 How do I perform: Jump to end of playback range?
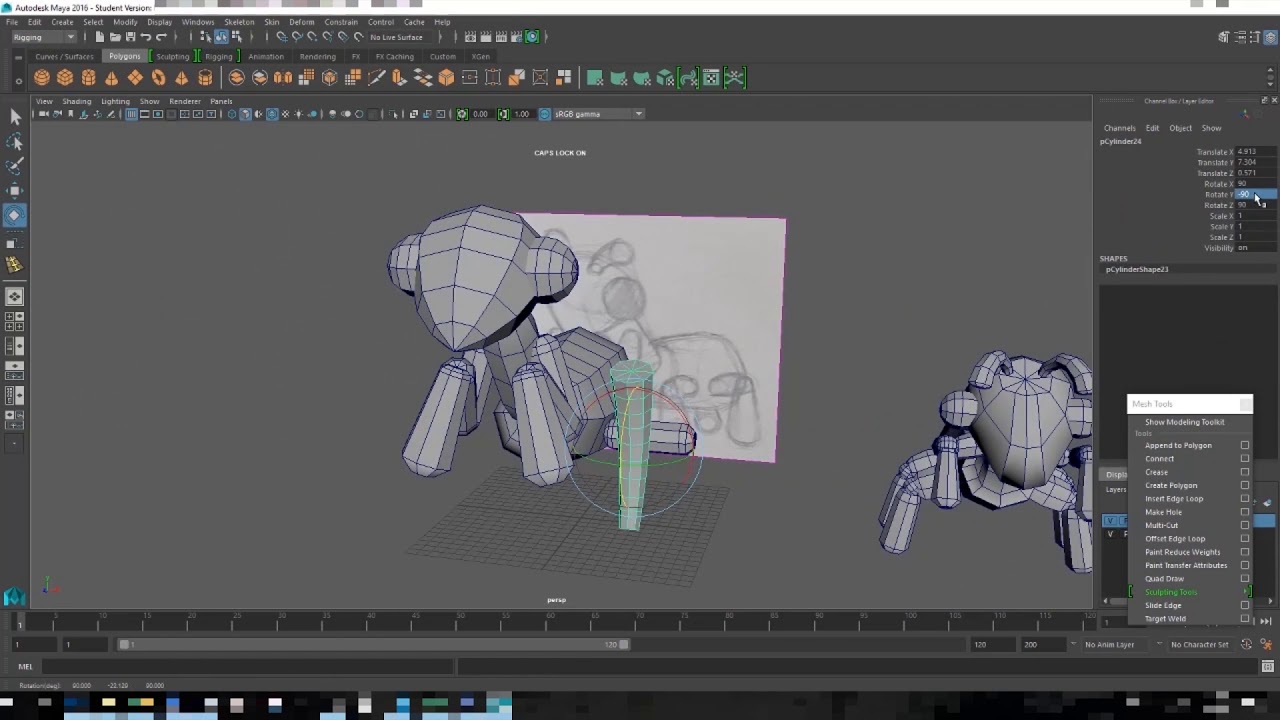pyautogui.click(x=1266, y=621)
